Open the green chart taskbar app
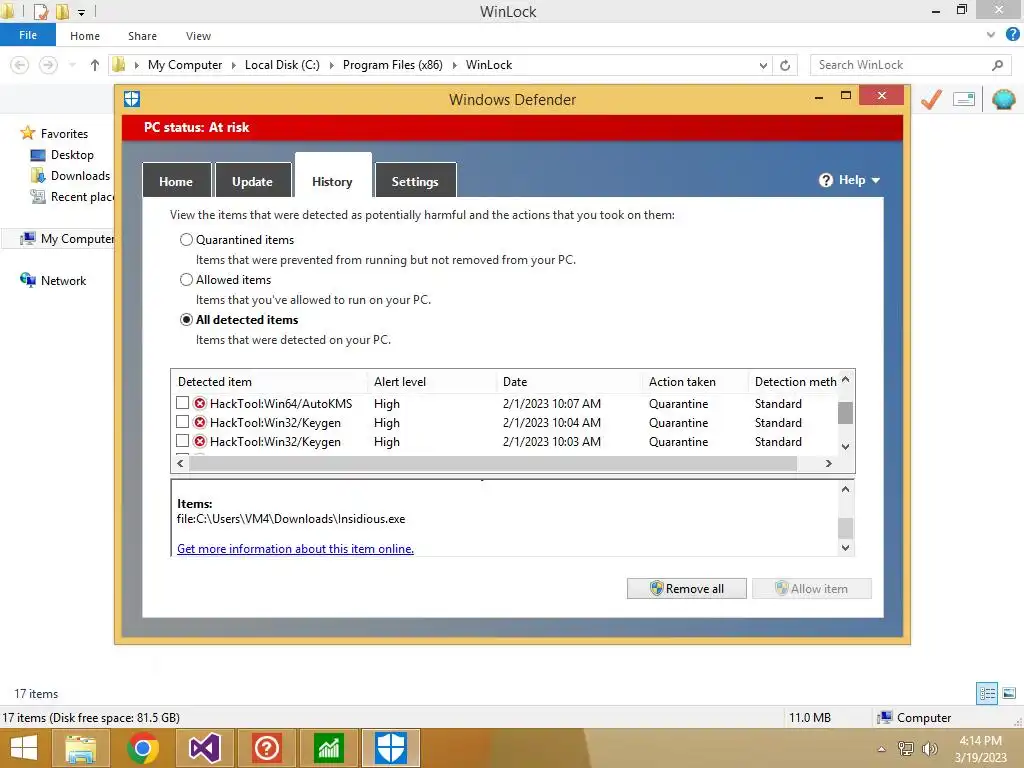This screenshot has height=768, width=1024. pyautogui.click(x=328, y=748)
